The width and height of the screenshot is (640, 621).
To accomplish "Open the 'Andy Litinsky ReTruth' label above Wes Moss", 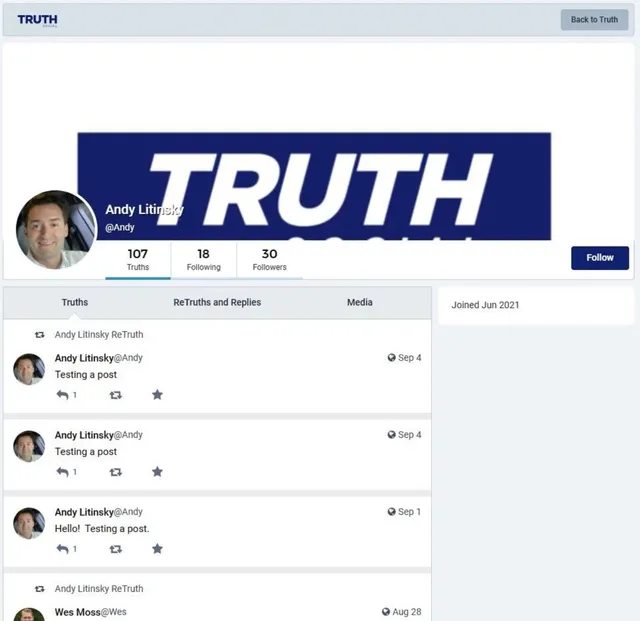I will pyautogui.click(x=99, y=589).
